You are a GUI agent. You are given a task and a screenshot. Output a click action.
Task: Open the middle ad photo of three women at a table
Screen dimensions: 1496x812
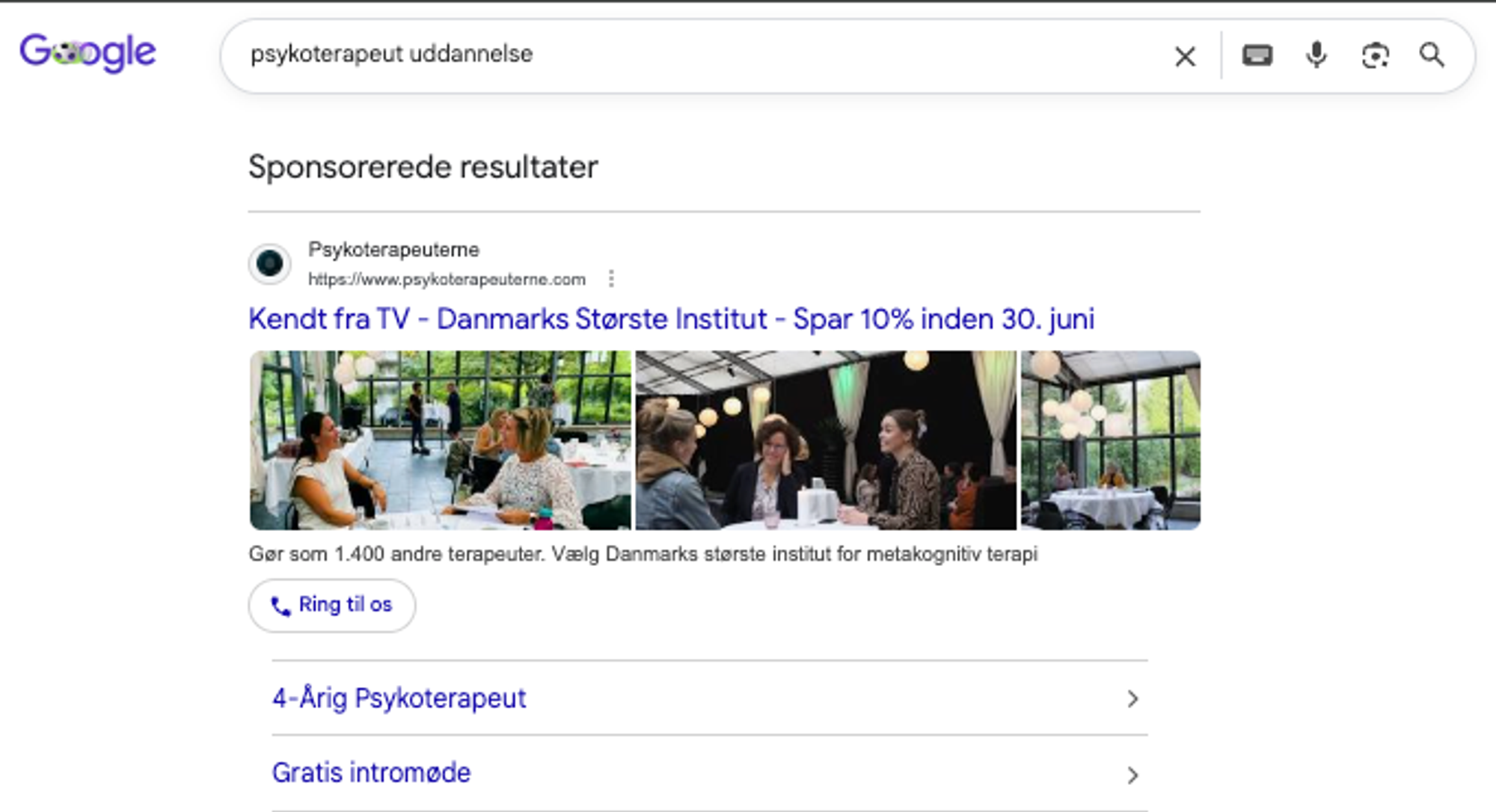(826, 440)
